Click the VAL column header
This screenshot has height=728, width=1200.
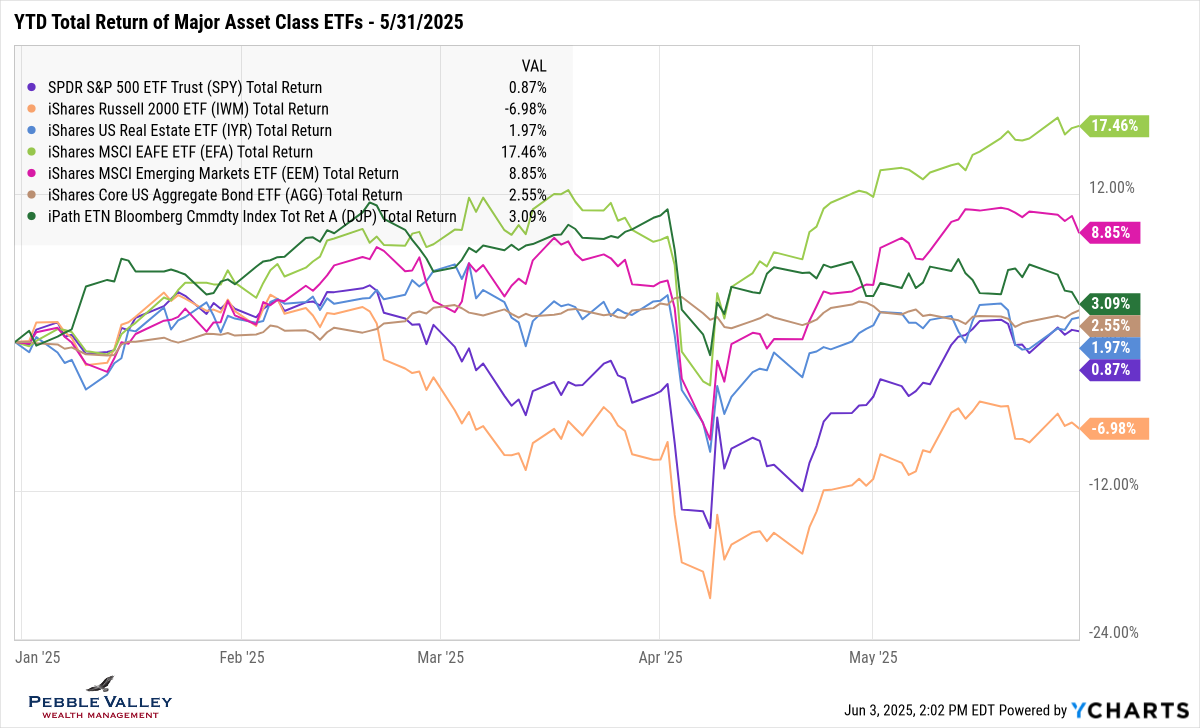coord(533,65)
